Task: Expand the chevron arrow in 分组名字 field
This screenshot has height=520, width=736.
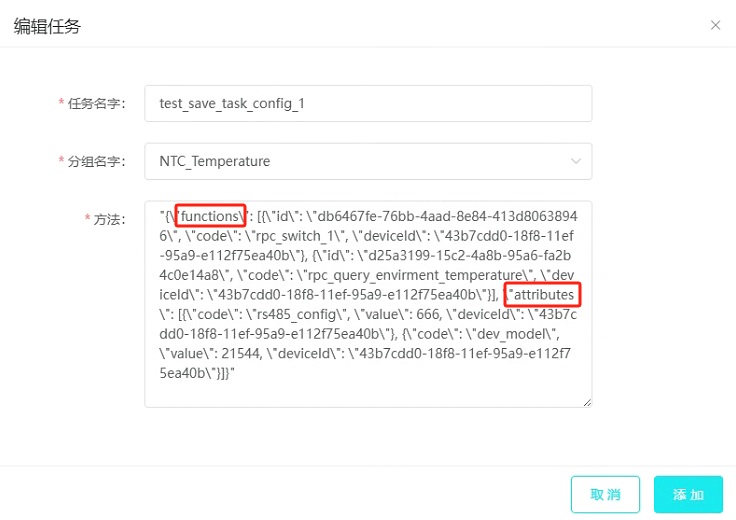Action: pos(575,161)
